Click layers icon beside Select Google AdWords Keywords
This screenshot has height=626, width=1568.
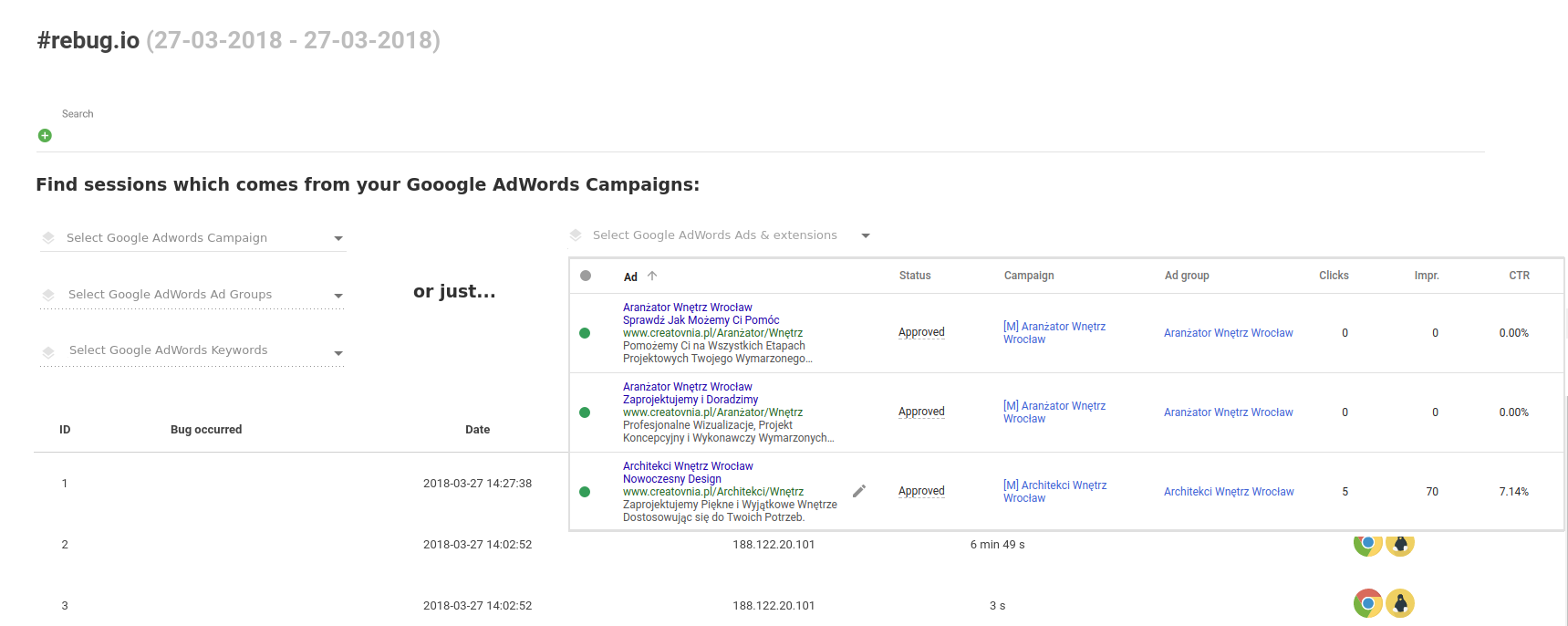48,351
